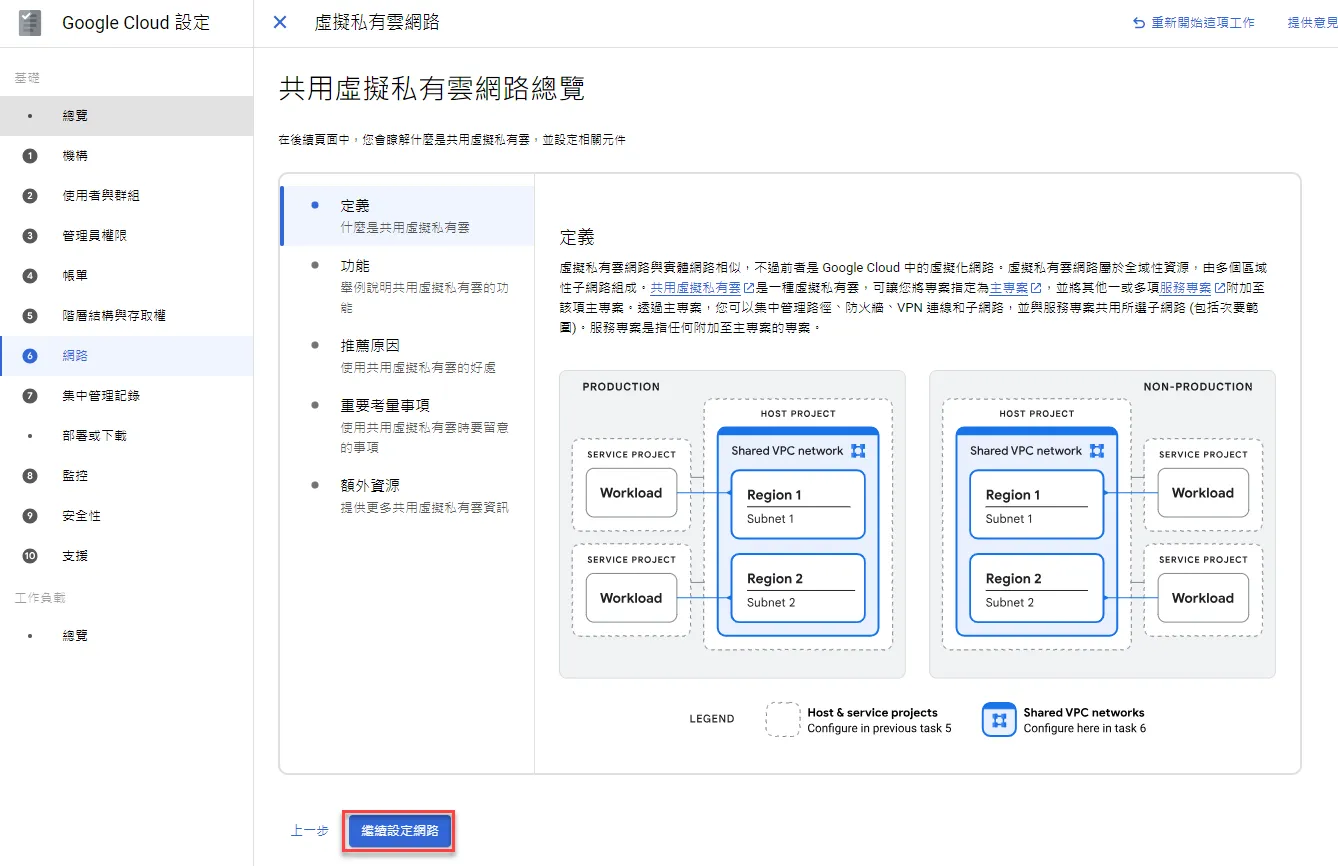
Task: Click number 4 step badge icon
Action: pyautogui.click(x=30, y=276)
